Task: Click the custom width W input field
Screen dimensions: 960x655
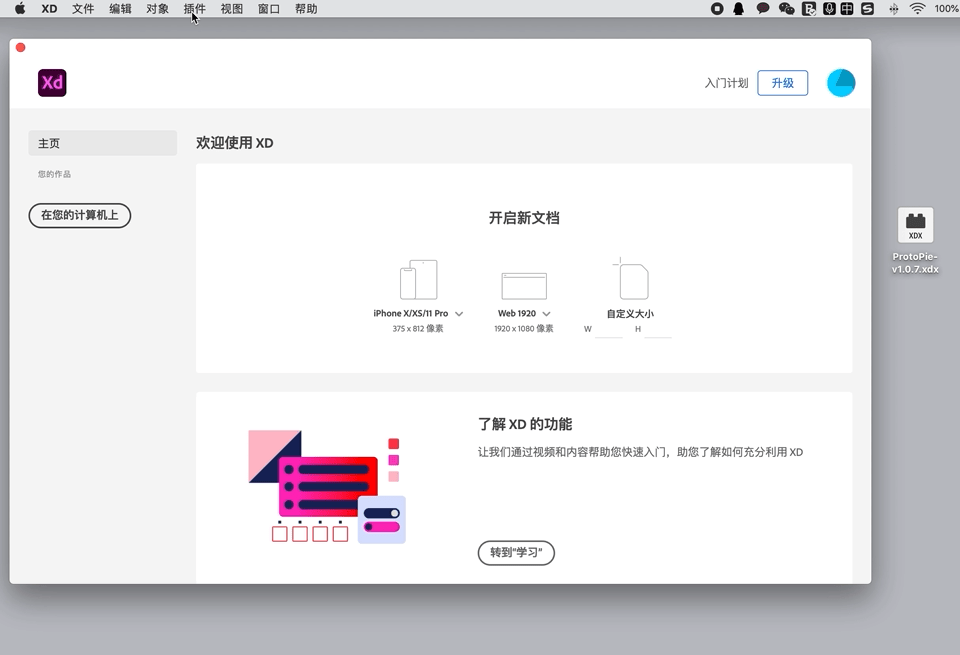Action: (x=609, y=330)
